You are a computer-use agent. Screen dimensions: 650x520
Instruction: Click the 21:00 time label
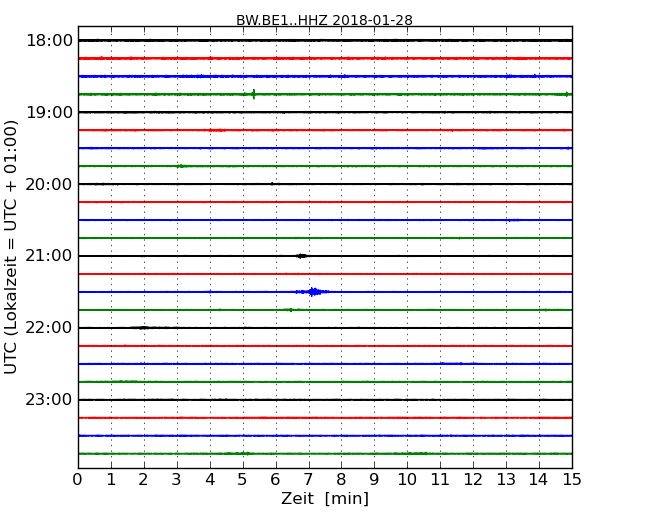pyautogui.click(x=49, y=256)
